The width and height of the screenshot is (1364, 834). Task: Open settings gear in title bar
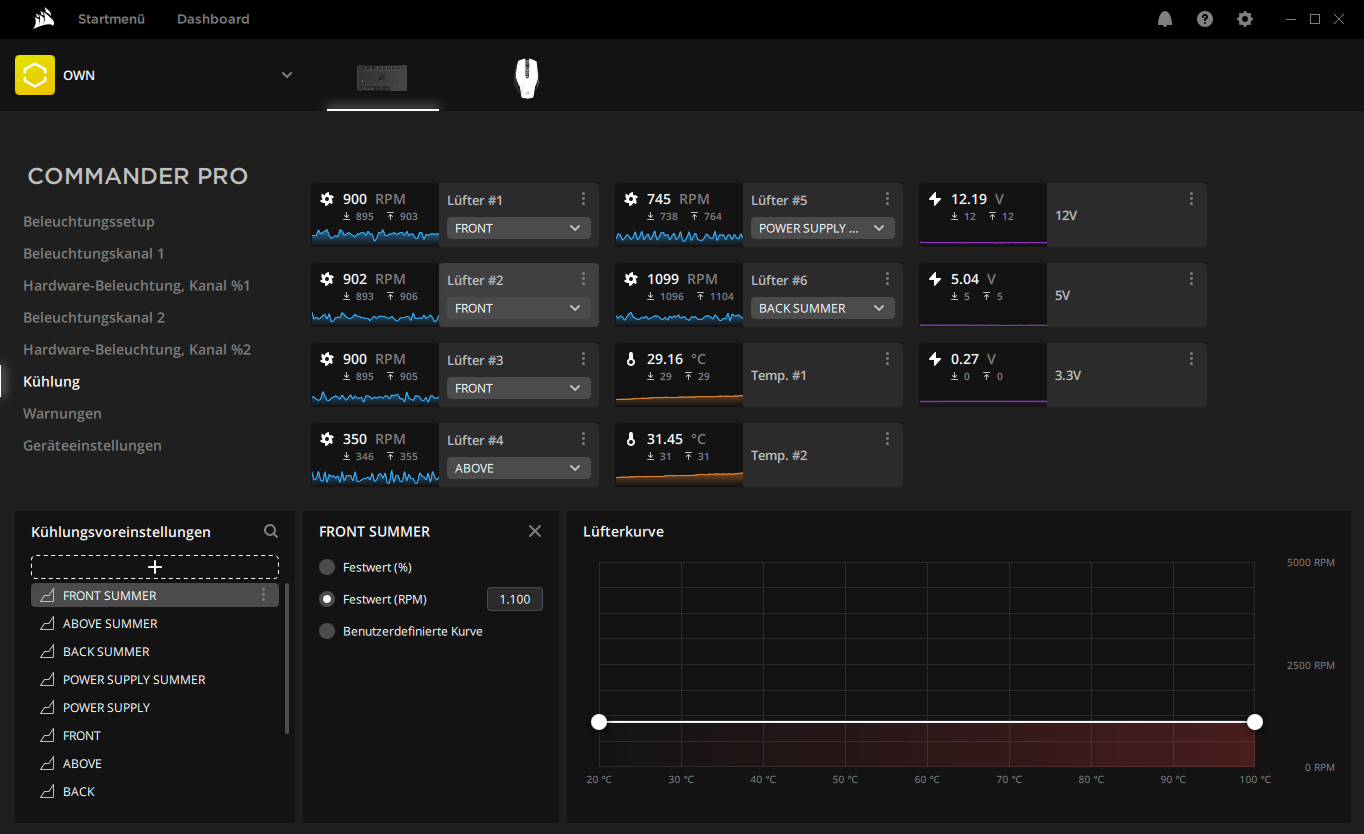[x=1245, y=19]
